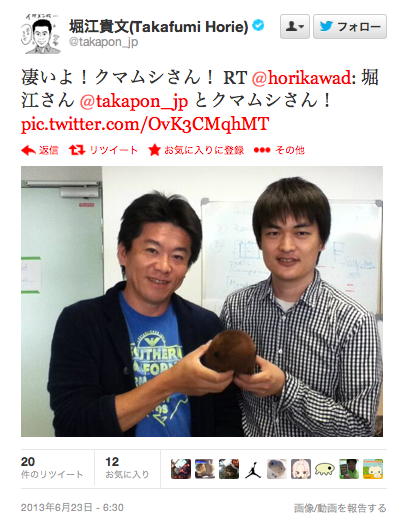
Task: Click the retweet arrows icon
Action: click(77, 150)
